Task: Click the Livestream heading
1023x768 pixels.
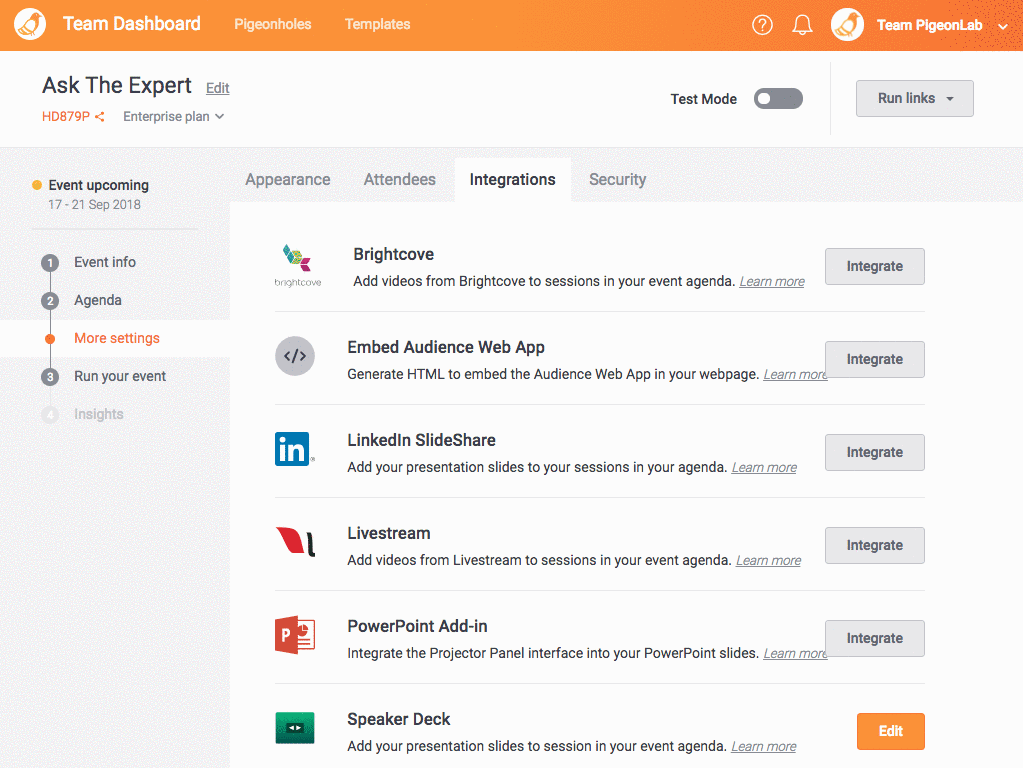Action: coord(389,533)
